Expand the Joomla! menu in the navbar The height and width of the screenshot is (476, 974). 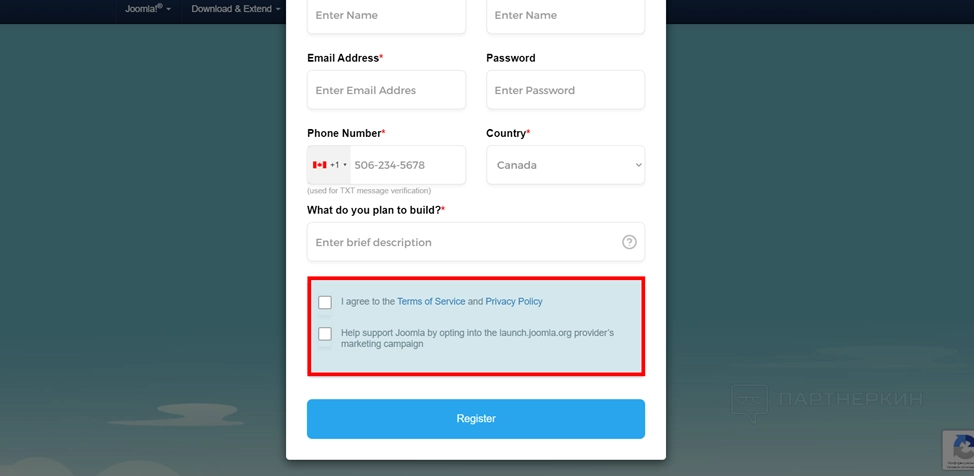pos(148,9)
